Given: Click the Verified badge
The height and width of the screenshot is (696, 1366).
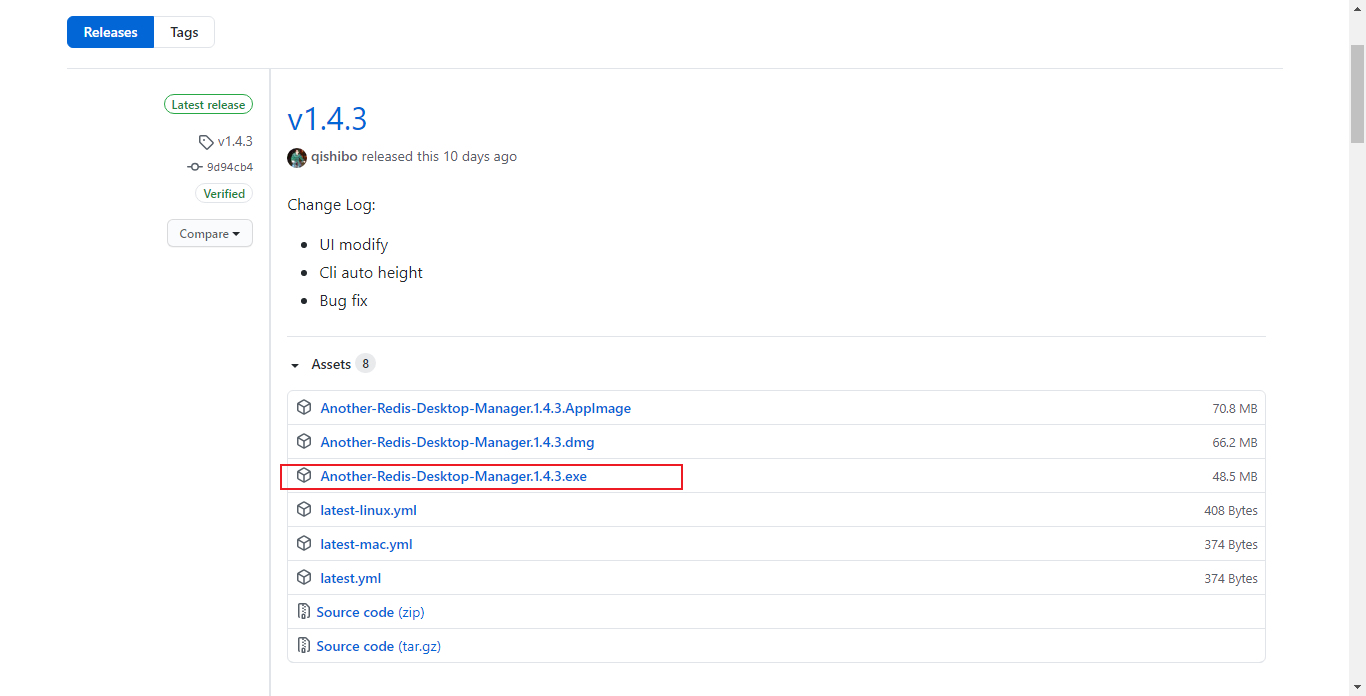Looking at the screenshot, I should [x=224, y=194].
